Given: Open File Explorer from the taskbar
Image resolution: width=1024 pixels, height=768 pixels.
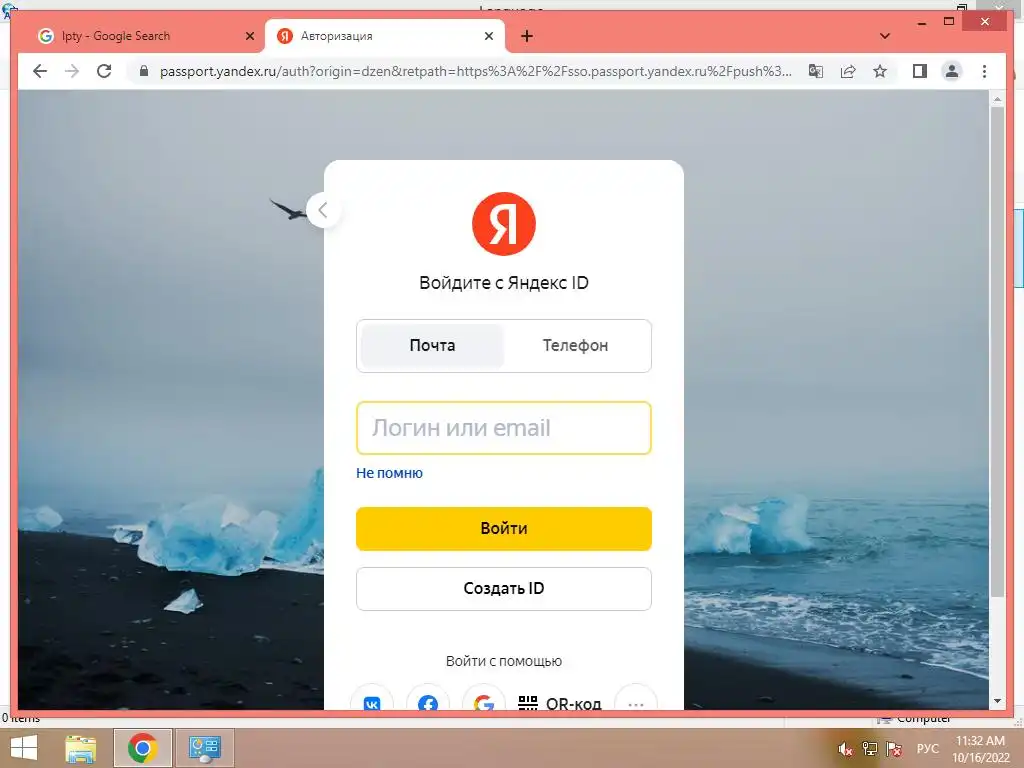Looking at the screenshot, I should [x=81, y=748].
